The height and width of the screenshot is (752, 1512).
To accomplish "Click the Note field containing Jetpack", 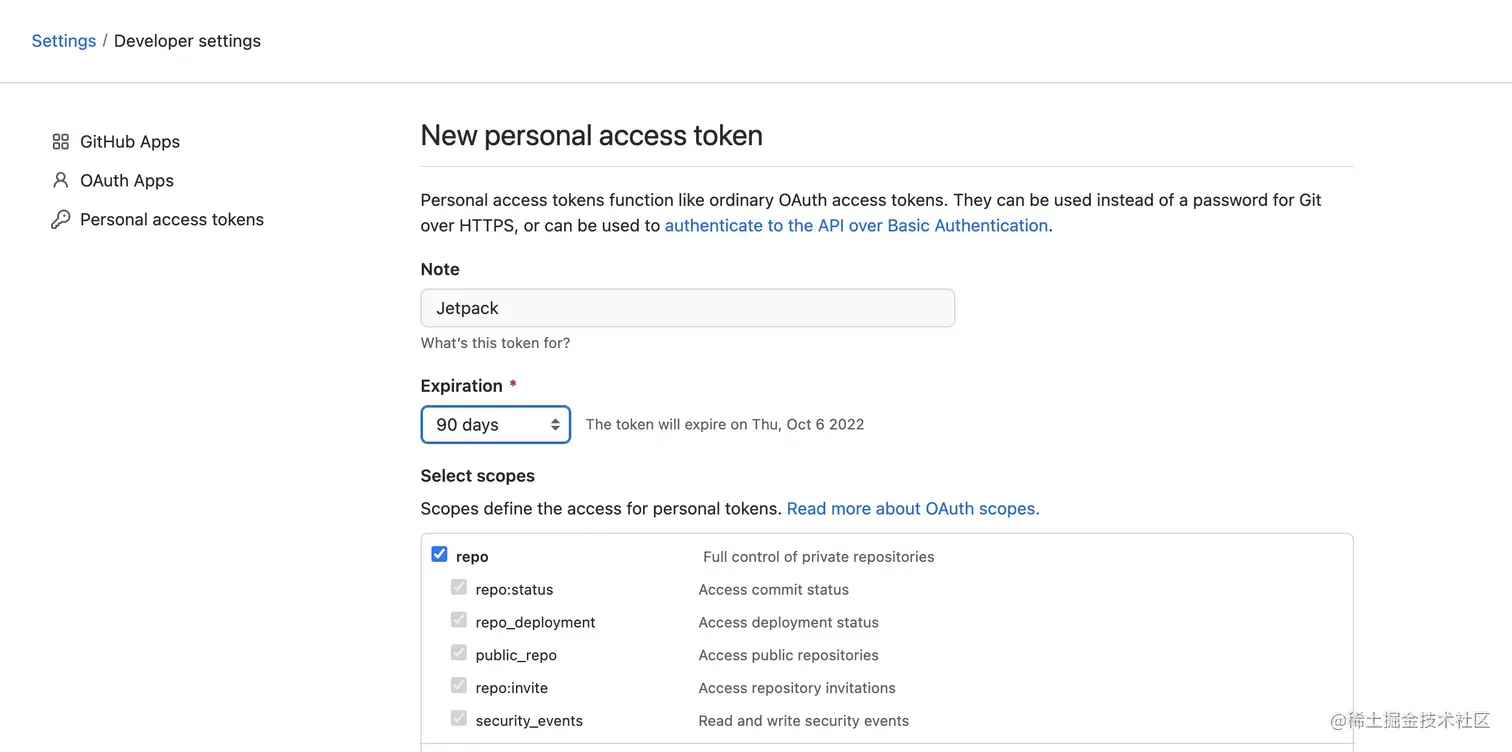I will [x=687, y=308].
